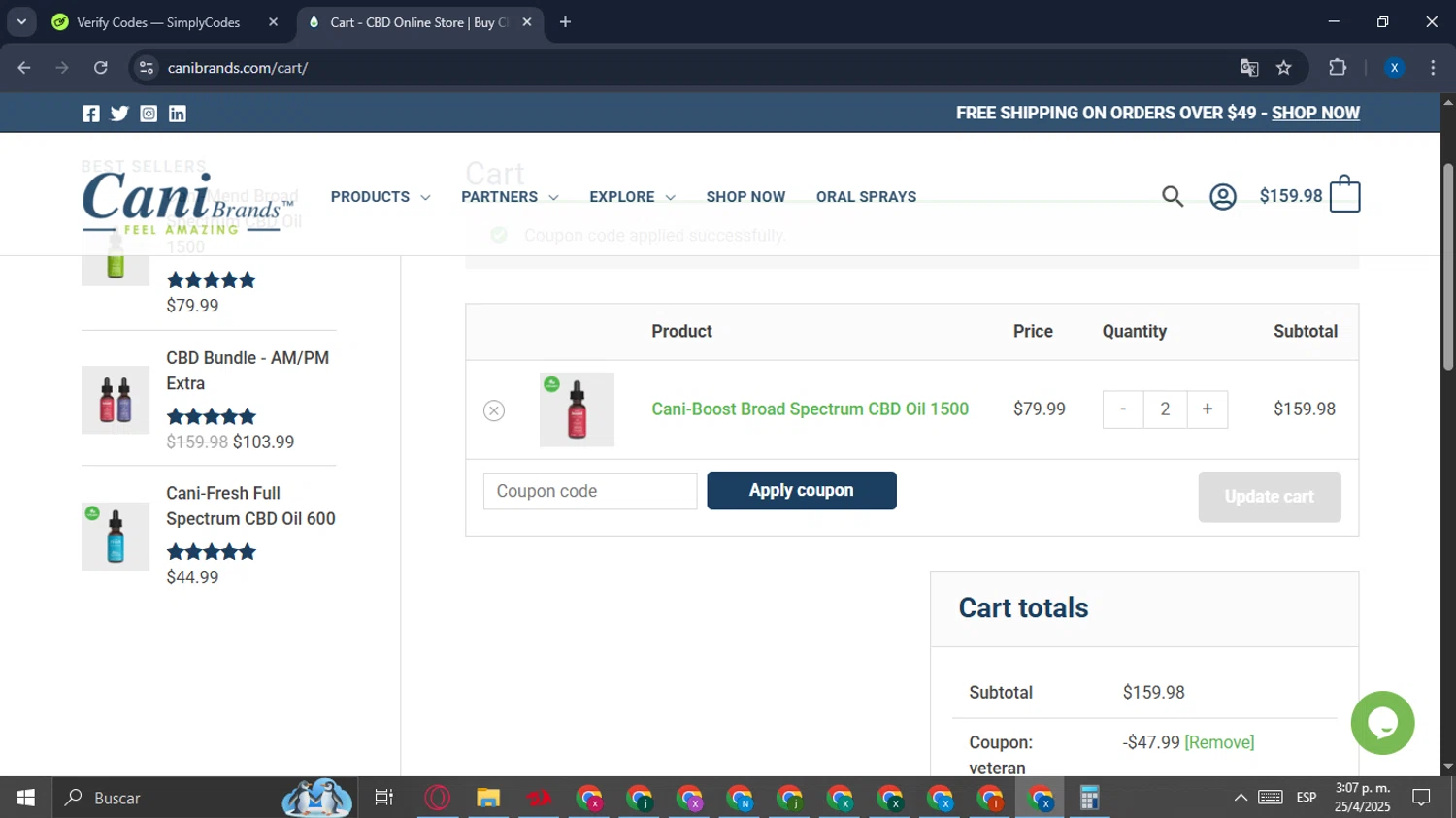Increase quantity with plus button
Screen dimensions: 1456x818
tap(1208, 409)
